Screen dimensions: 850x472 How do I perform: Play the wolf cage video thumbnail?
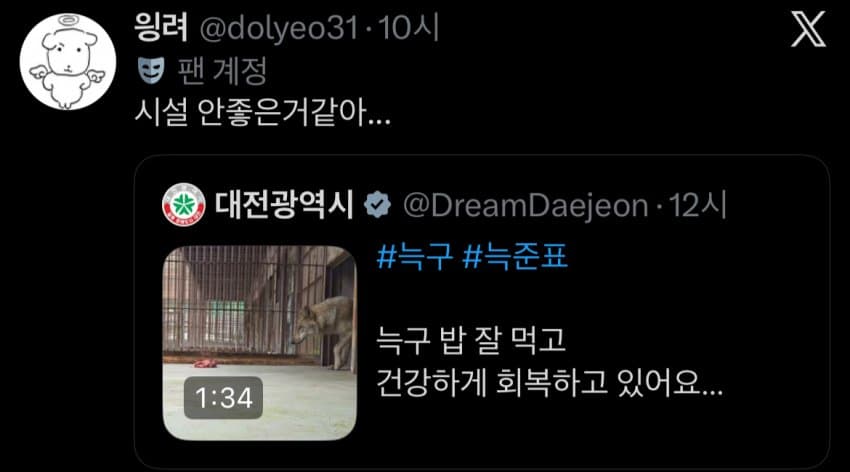point(260,343)
